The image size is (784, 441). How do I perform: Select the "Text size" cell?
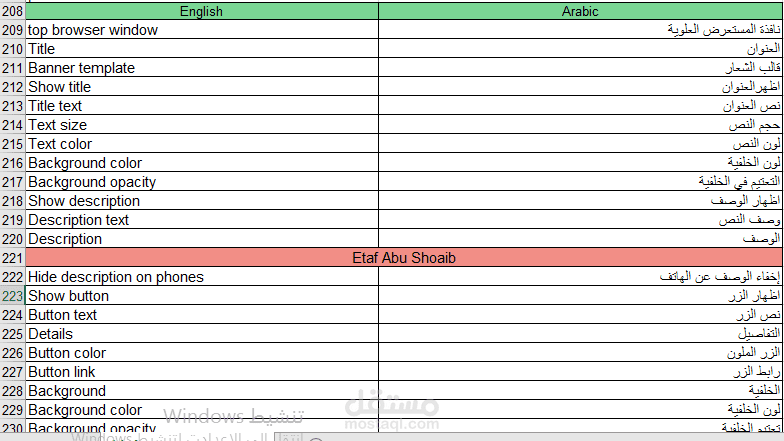(201, 125)
